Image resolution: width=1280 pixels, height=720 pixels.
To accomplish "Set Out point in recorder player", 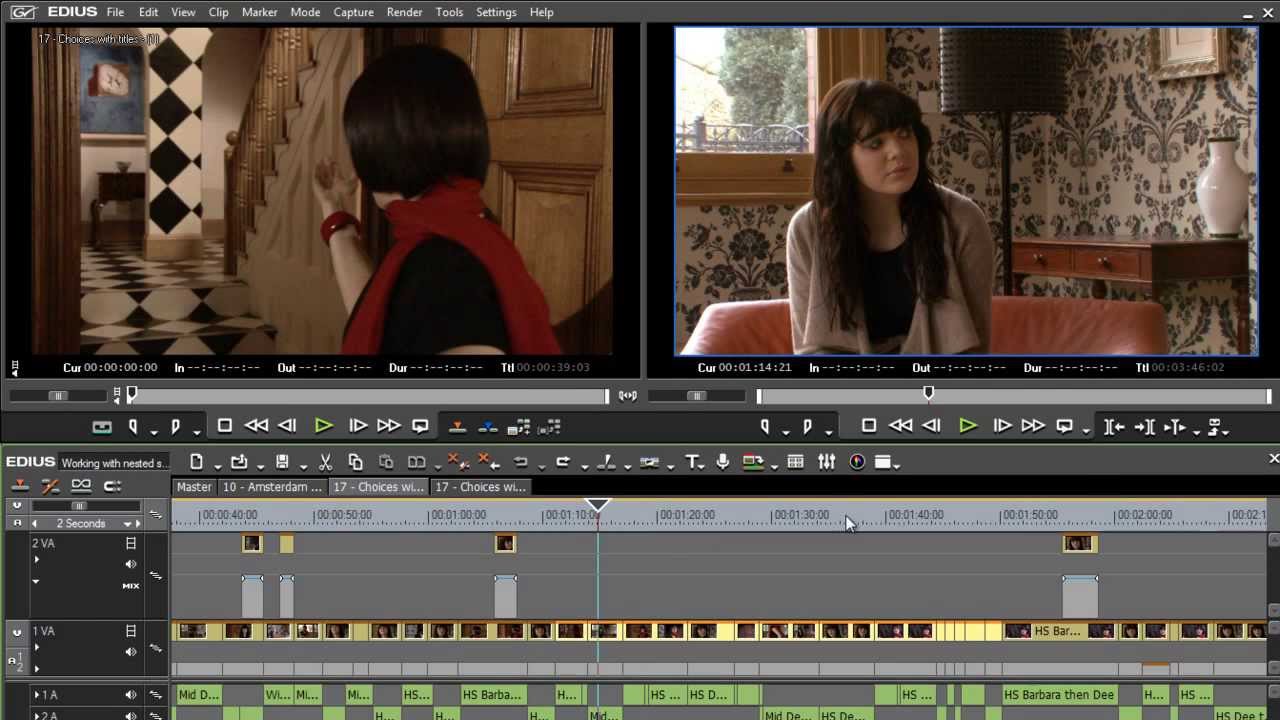I will click(807, 427).
